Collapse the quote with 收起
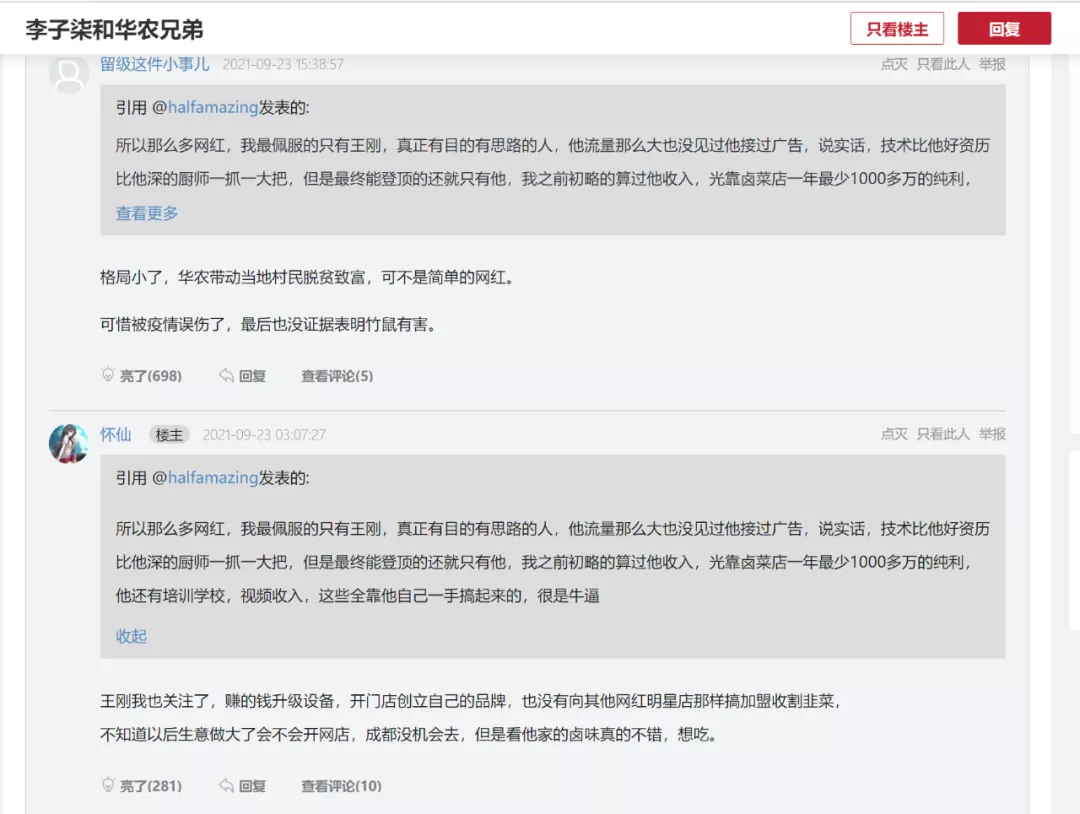The width and height of the screenshot is (1080, 814). (x=132, y=636)
